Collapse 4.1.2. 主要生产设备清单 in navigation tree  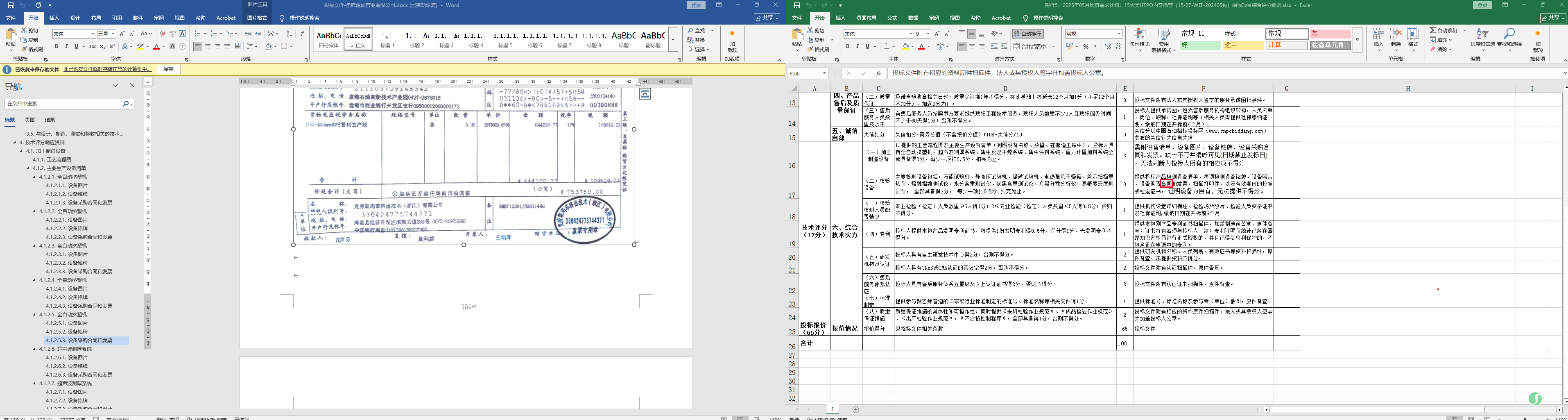[28, 168]
